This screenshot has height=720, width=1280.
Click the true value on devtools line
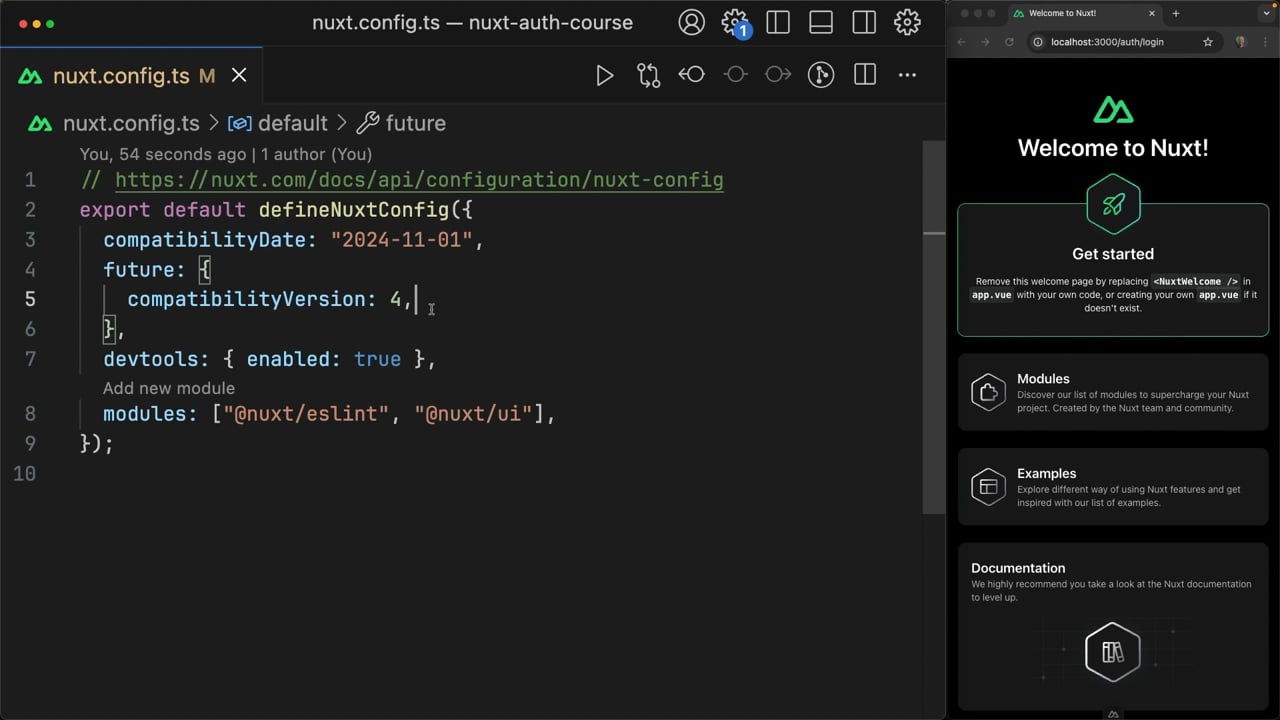click(x=377, y=359)
